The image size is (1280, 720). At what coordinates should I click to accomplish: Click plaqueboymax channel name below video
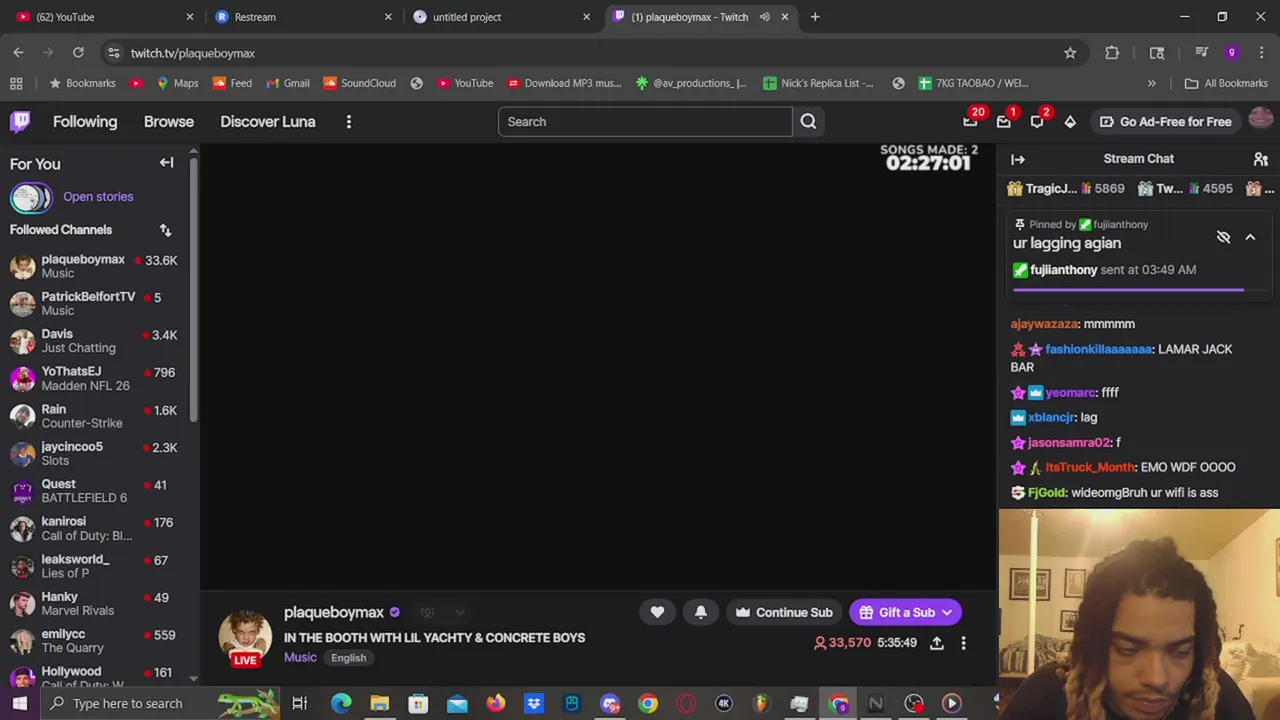click(334, 612)
